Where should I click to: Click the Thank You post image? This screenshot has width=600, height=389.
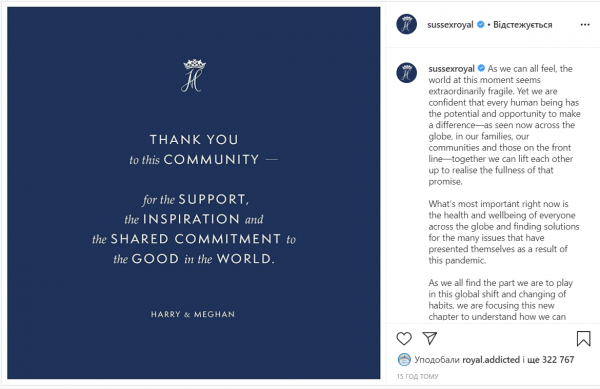194,193
